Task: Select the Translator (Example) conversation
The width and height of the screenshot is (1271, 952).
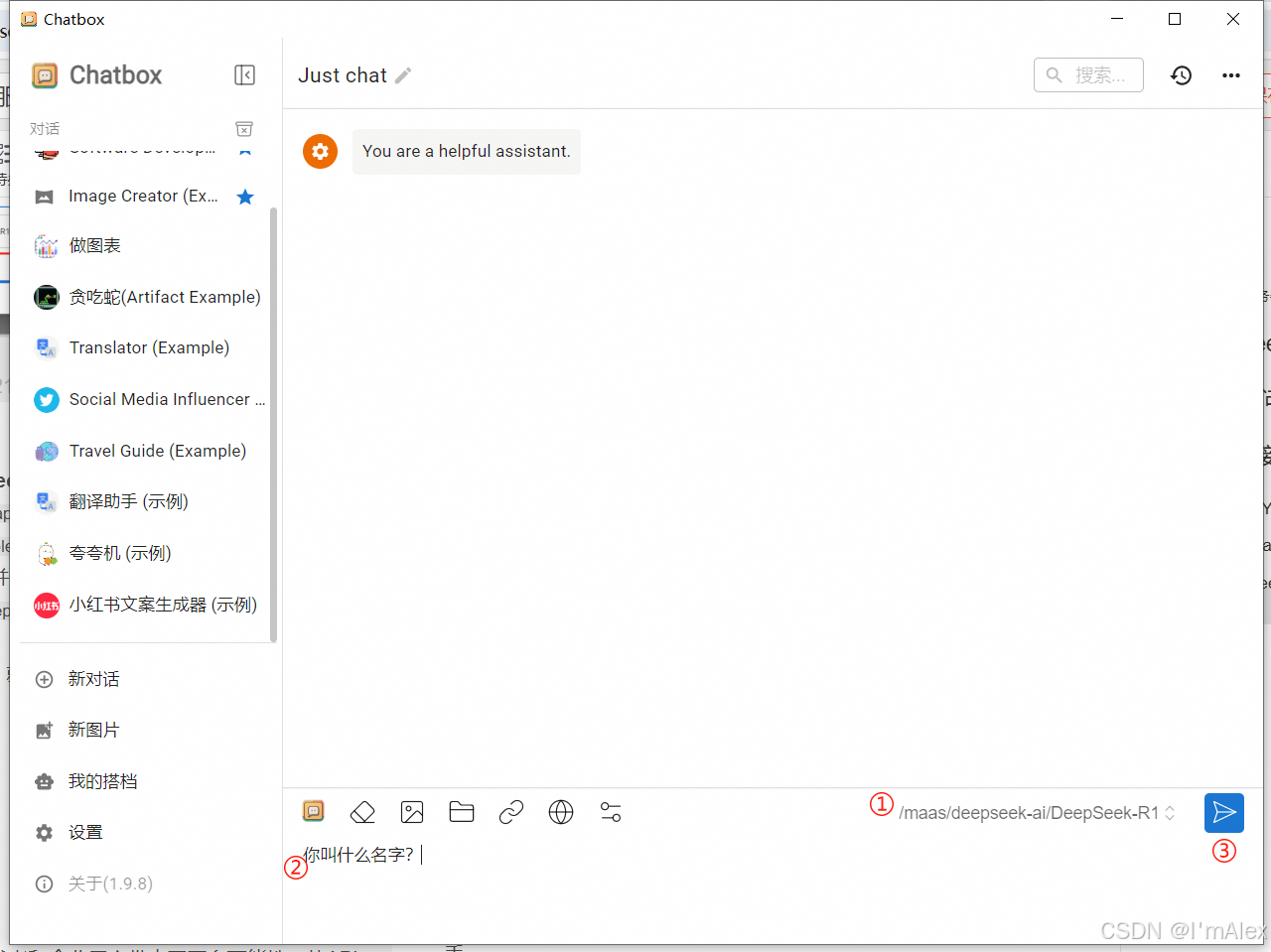Action: pyautogui.click(x=145, y=347)
